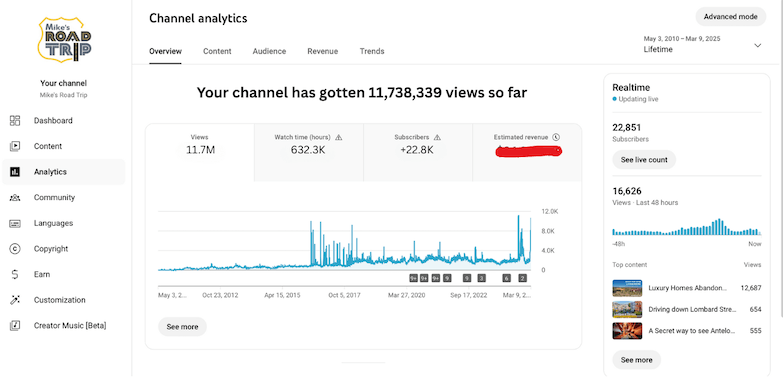The height and width of the screenshot is (378, 783).
Task: Open Luxury Homes Abandoned video thumbnail
Action: [x=627, y=288]
